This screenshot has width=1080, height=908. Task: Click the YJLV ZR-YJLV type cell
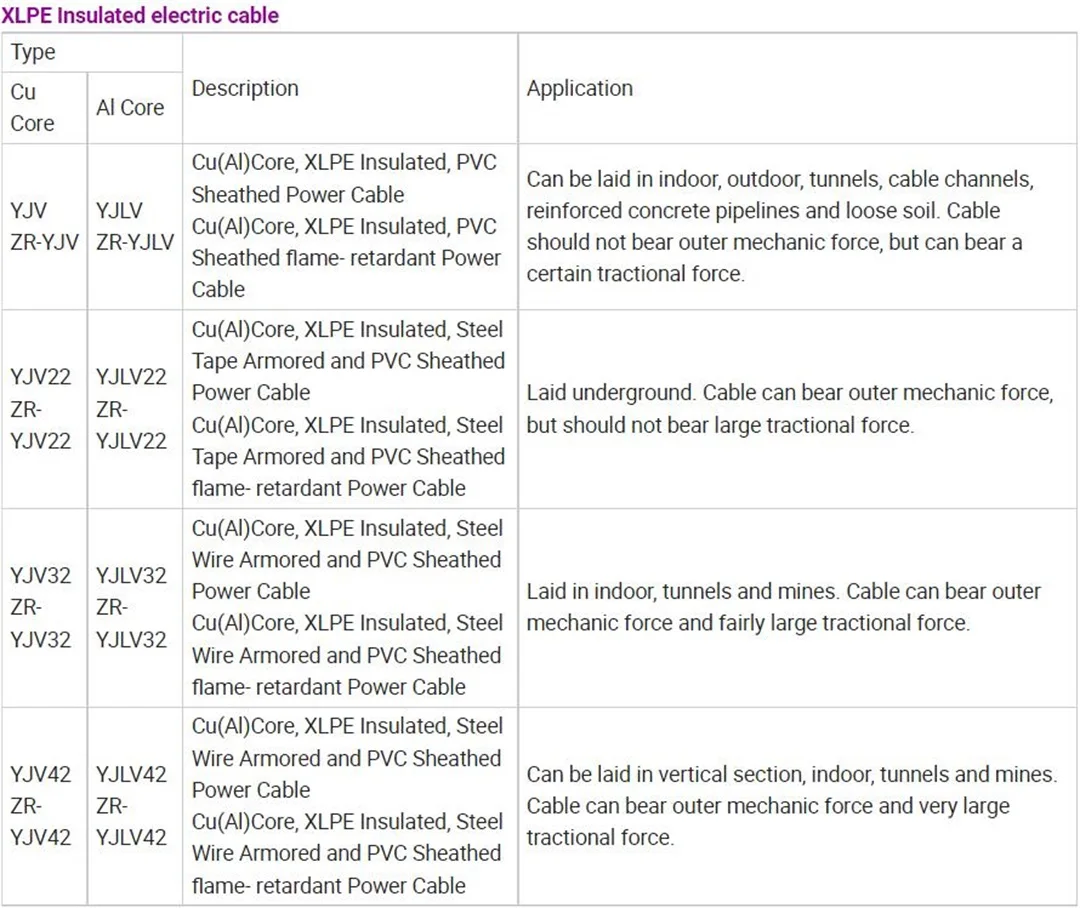(134, 226)
